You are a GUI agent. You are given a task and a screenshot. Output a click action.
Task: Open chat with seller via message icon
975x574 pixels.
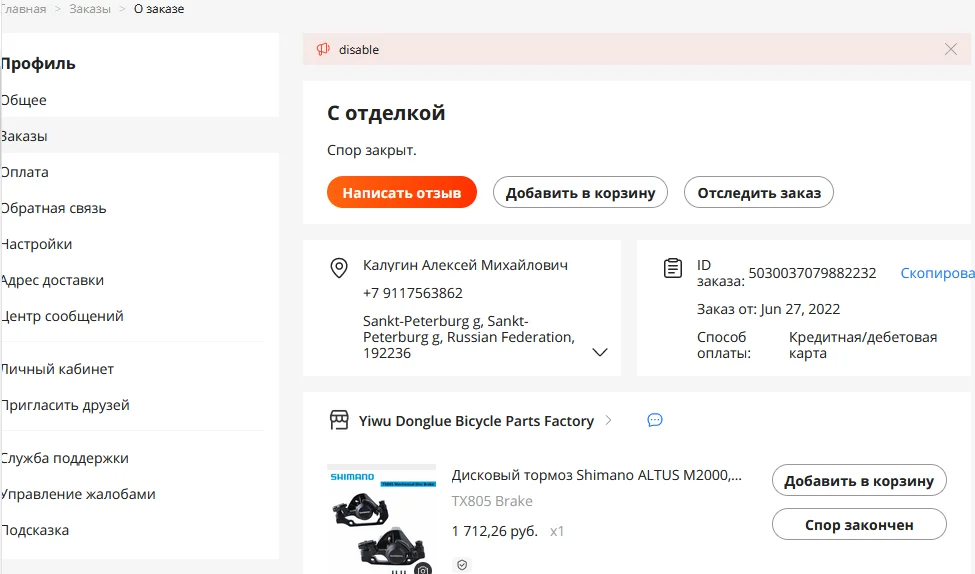(655, 420)
